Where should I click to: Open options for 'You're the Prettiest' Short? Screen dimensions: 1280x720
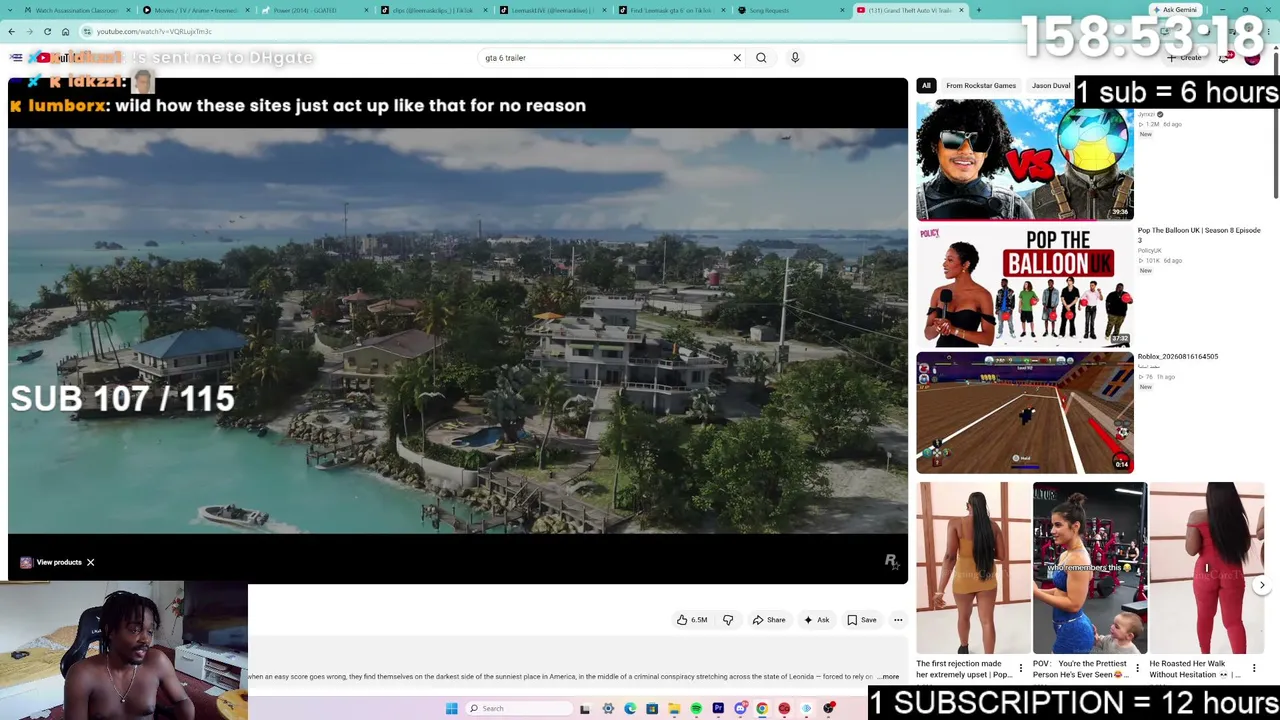1137,668
